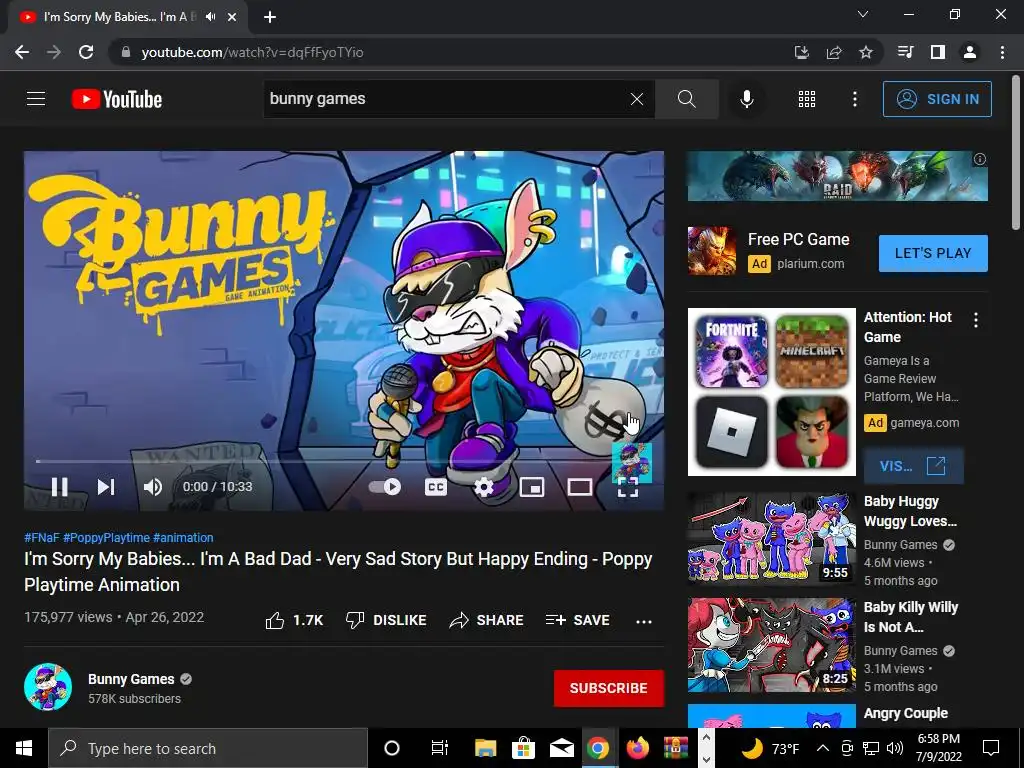
Task: Enter full screen mode
Action: point(628,487)
